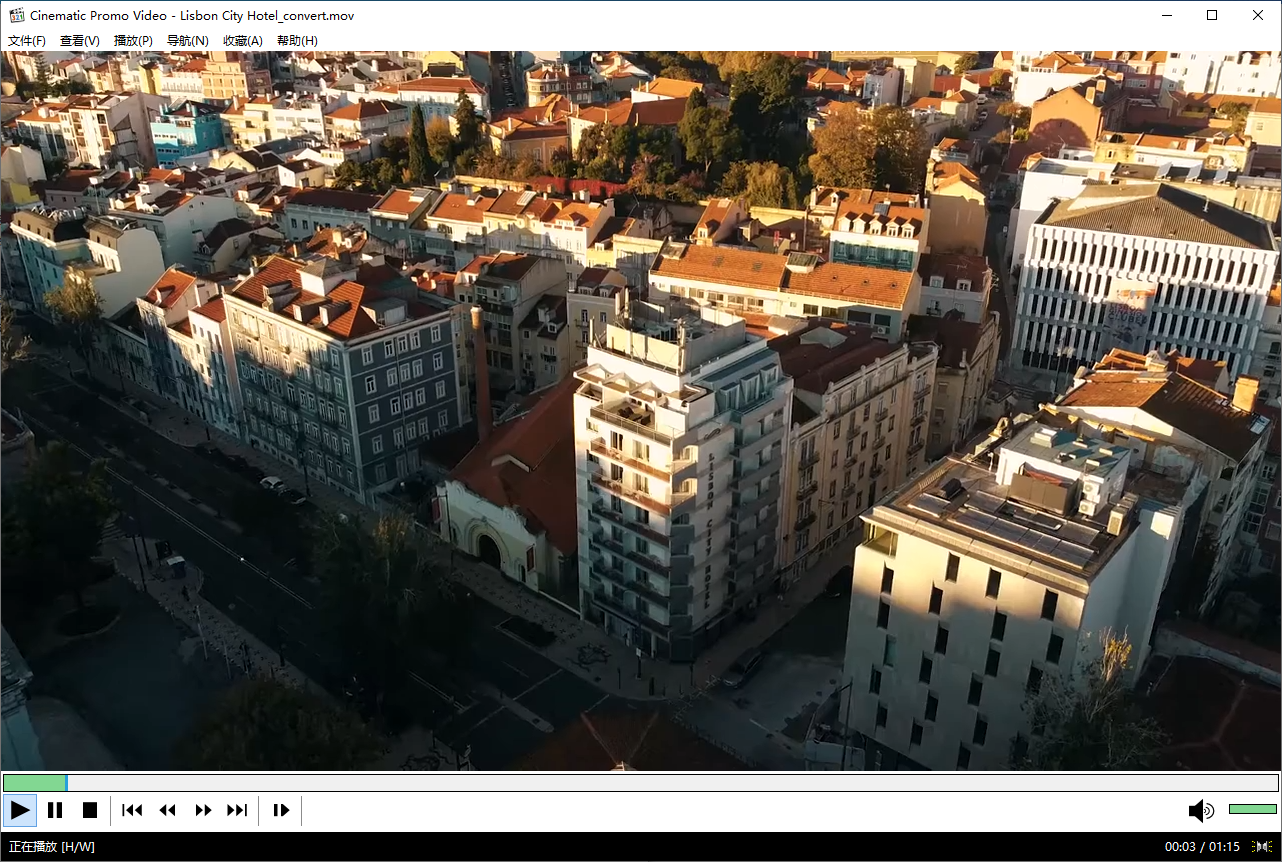Click the video display area
This screenshot has height=862, width=1282.
pos(640,410)
